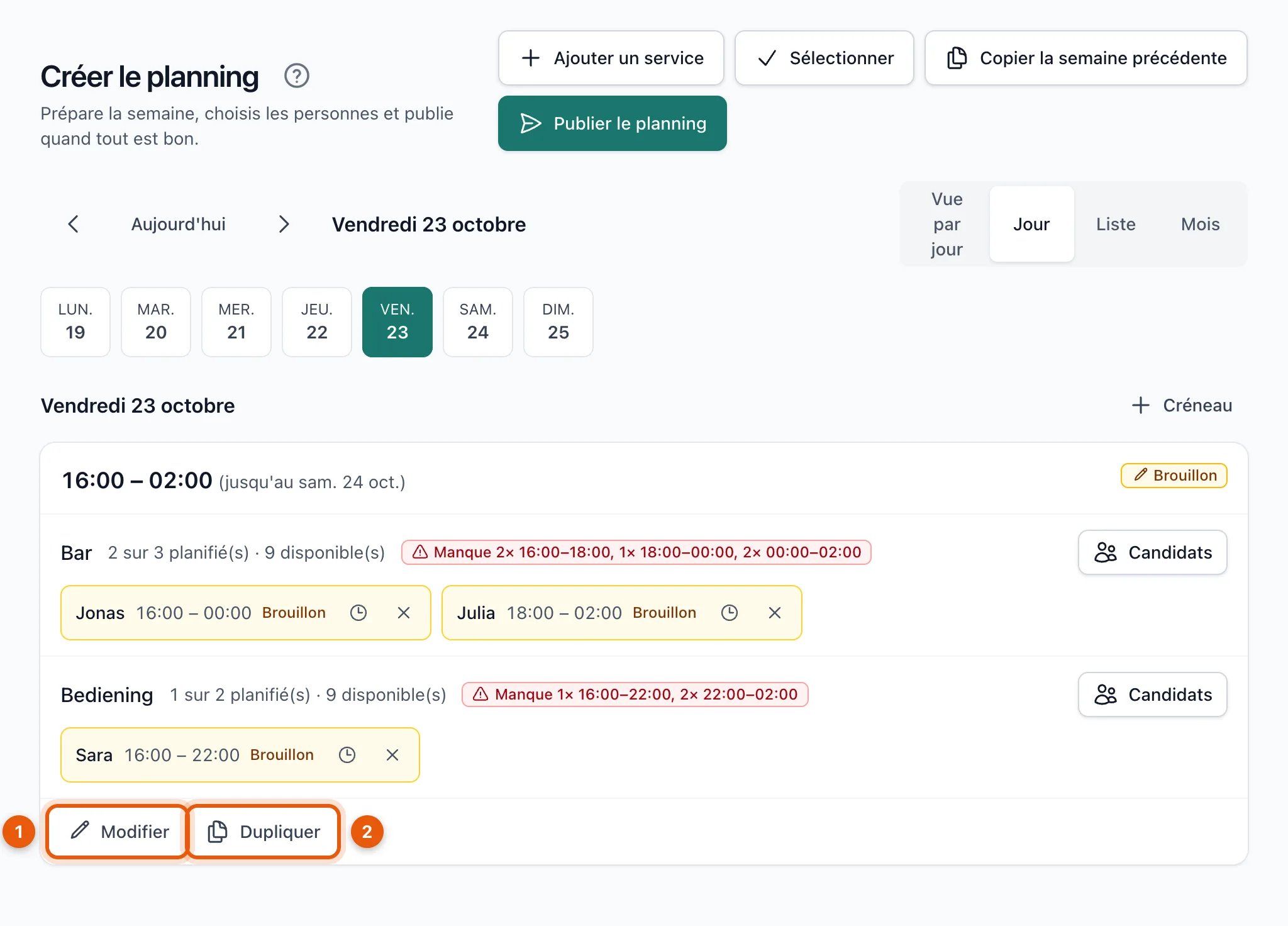Select Wednesday 21 day chip
This screenshot has height=926, width=1288.
pos(236,322)
